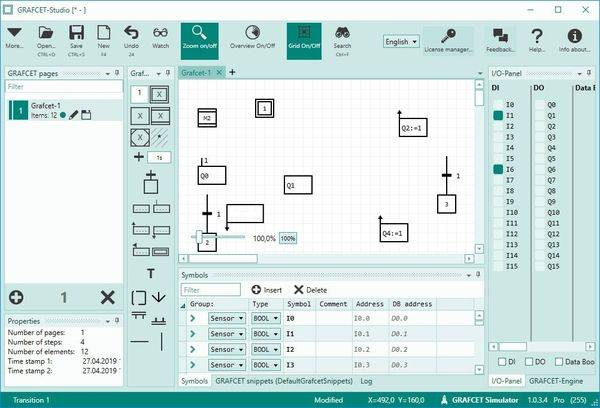Switch to the Symbols bottom tab
Image resolution: width=600 pixels, height=408 pixels.
pos(194,381)
